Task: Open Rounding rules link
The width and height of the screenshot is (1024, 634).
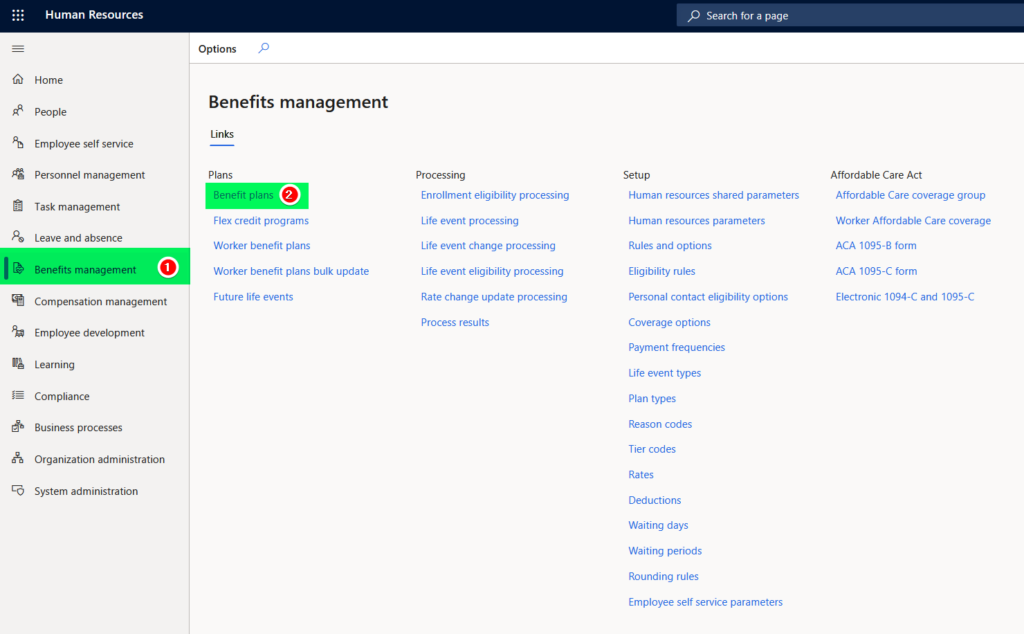Action: [x=663, y=576]
